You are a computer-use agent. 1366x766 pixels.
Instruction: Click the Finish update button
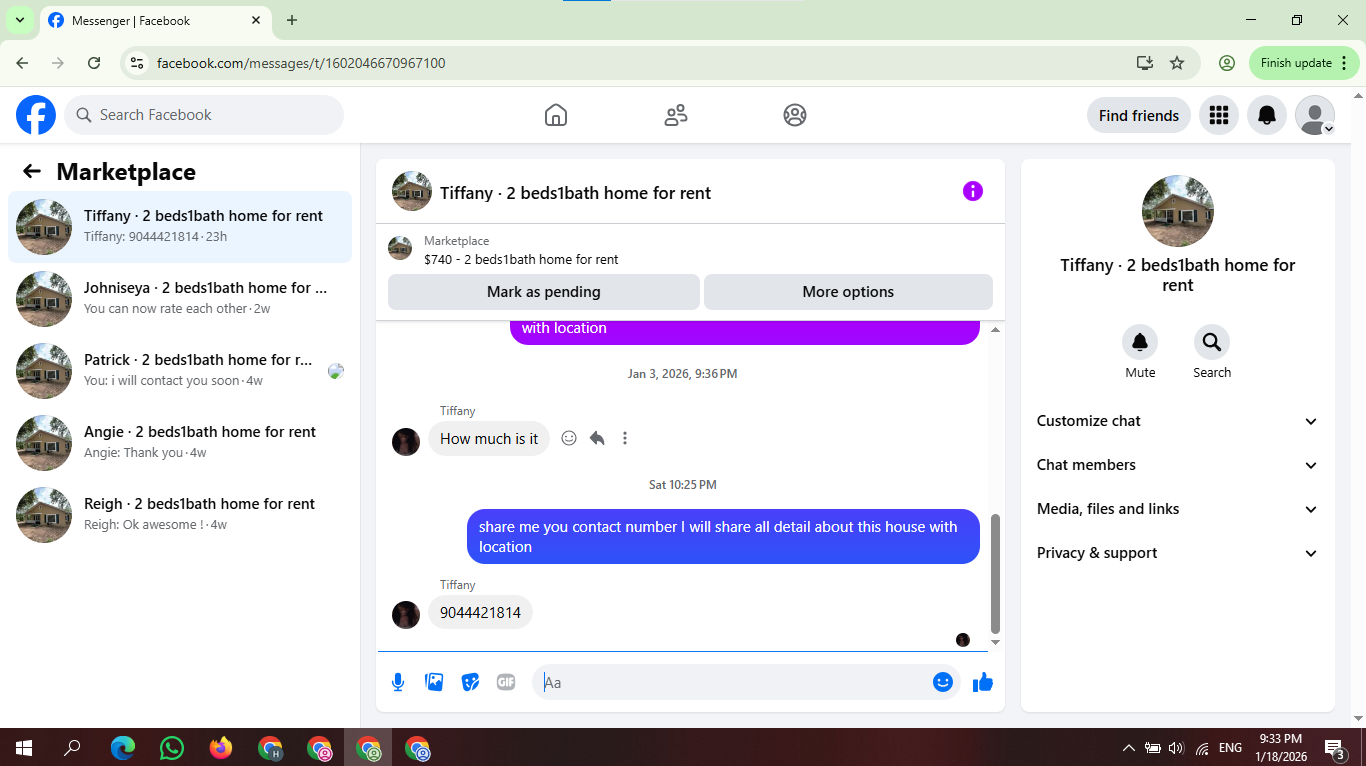(x=1304, y=63)
